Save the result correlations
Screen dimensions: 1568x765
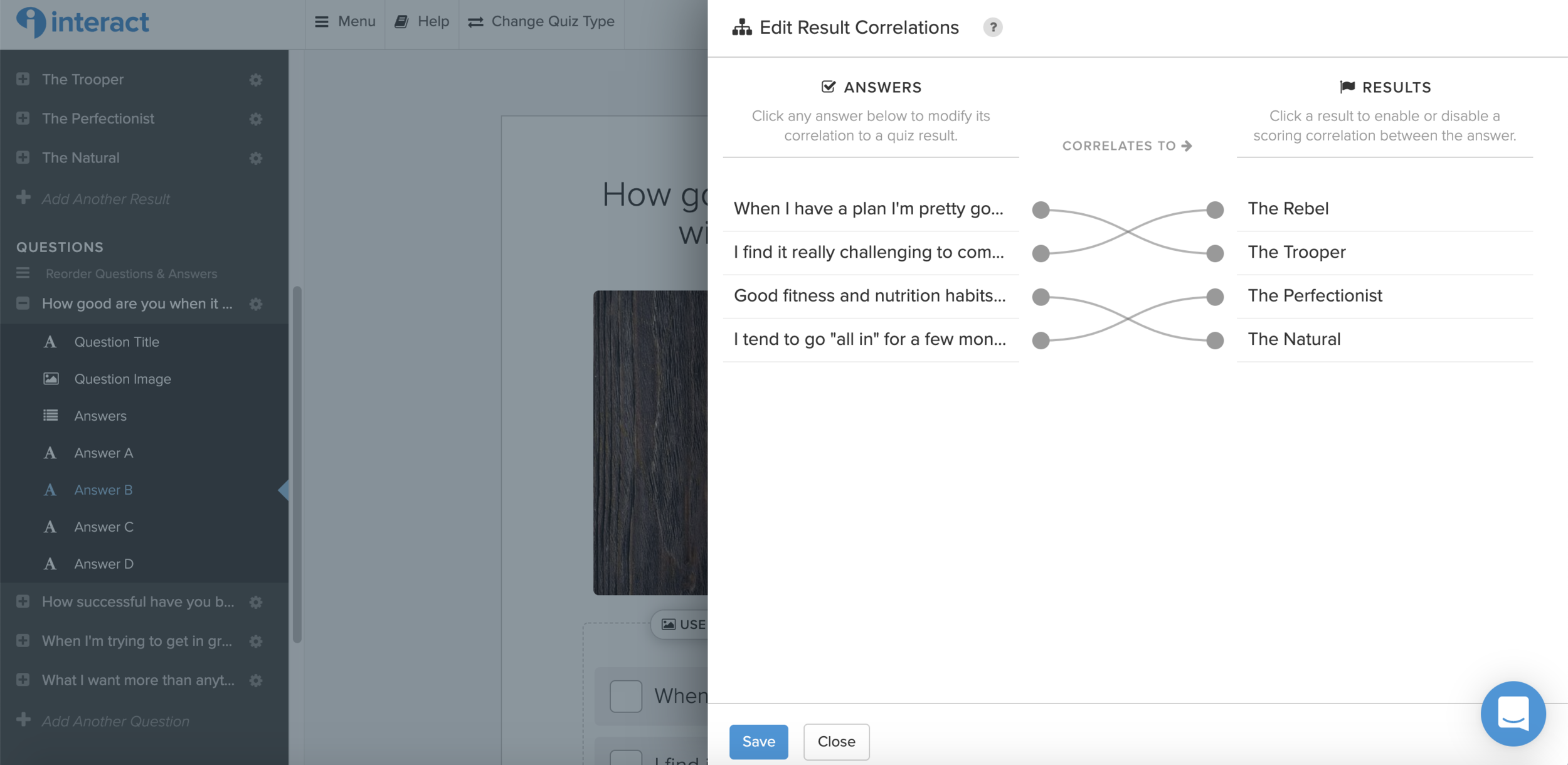coord(758,741)
